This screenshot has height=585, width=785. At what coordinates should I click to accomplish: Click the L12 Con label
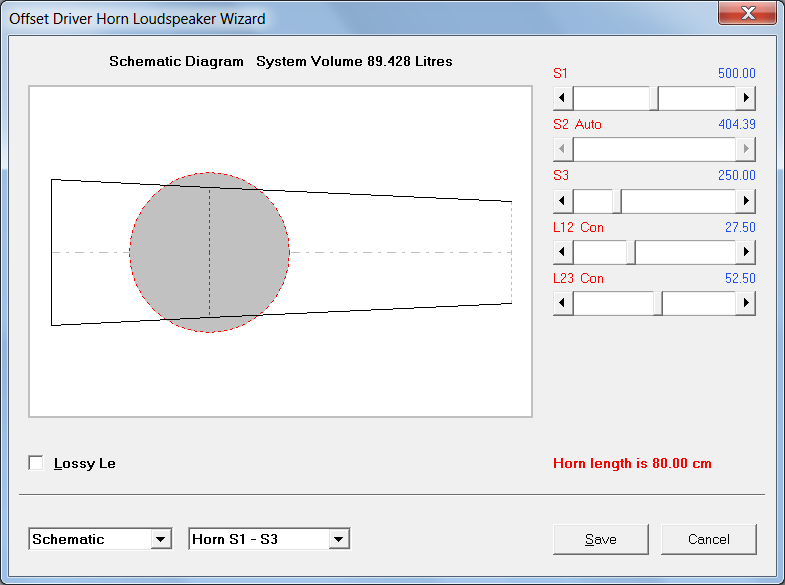tap(578, 227)
